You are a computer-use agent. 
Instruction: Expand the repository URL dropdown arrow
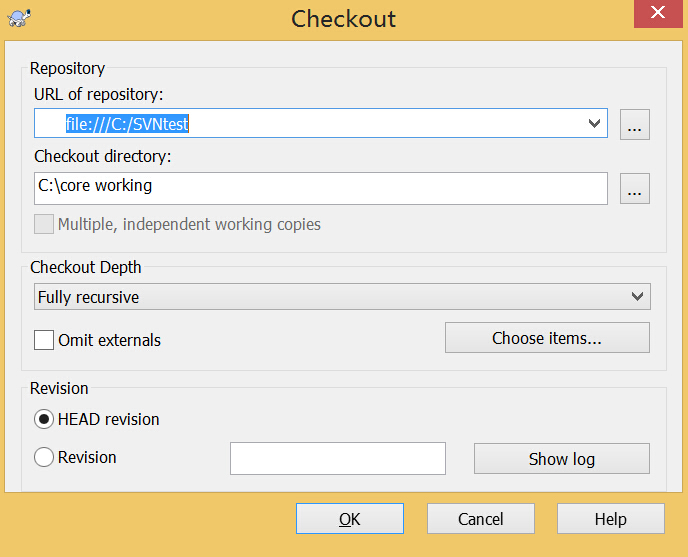(594, 123)
